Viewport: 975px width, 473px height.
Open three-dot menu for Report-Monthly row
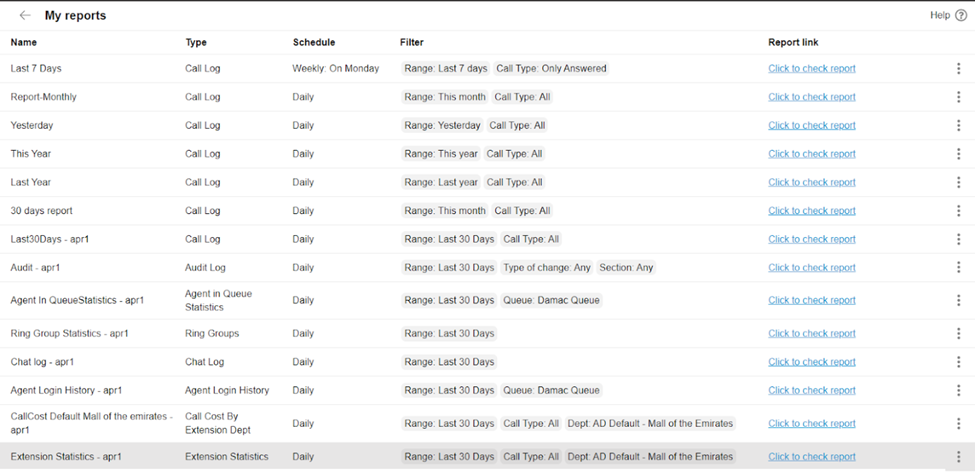pos(958,97)
